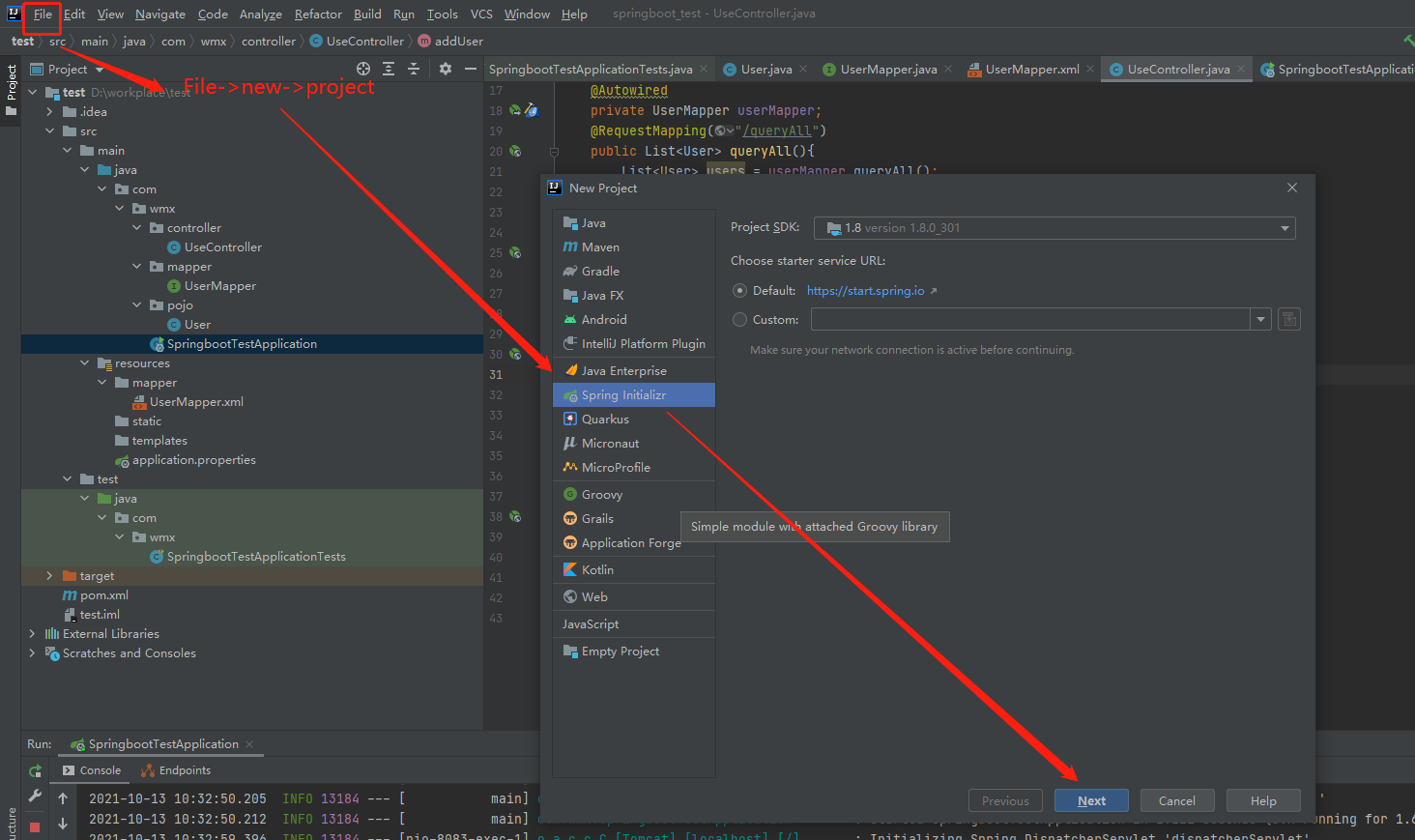Switch to UserMapper.xml editor tab
1415x840 pixels.
click(1031, 70)
